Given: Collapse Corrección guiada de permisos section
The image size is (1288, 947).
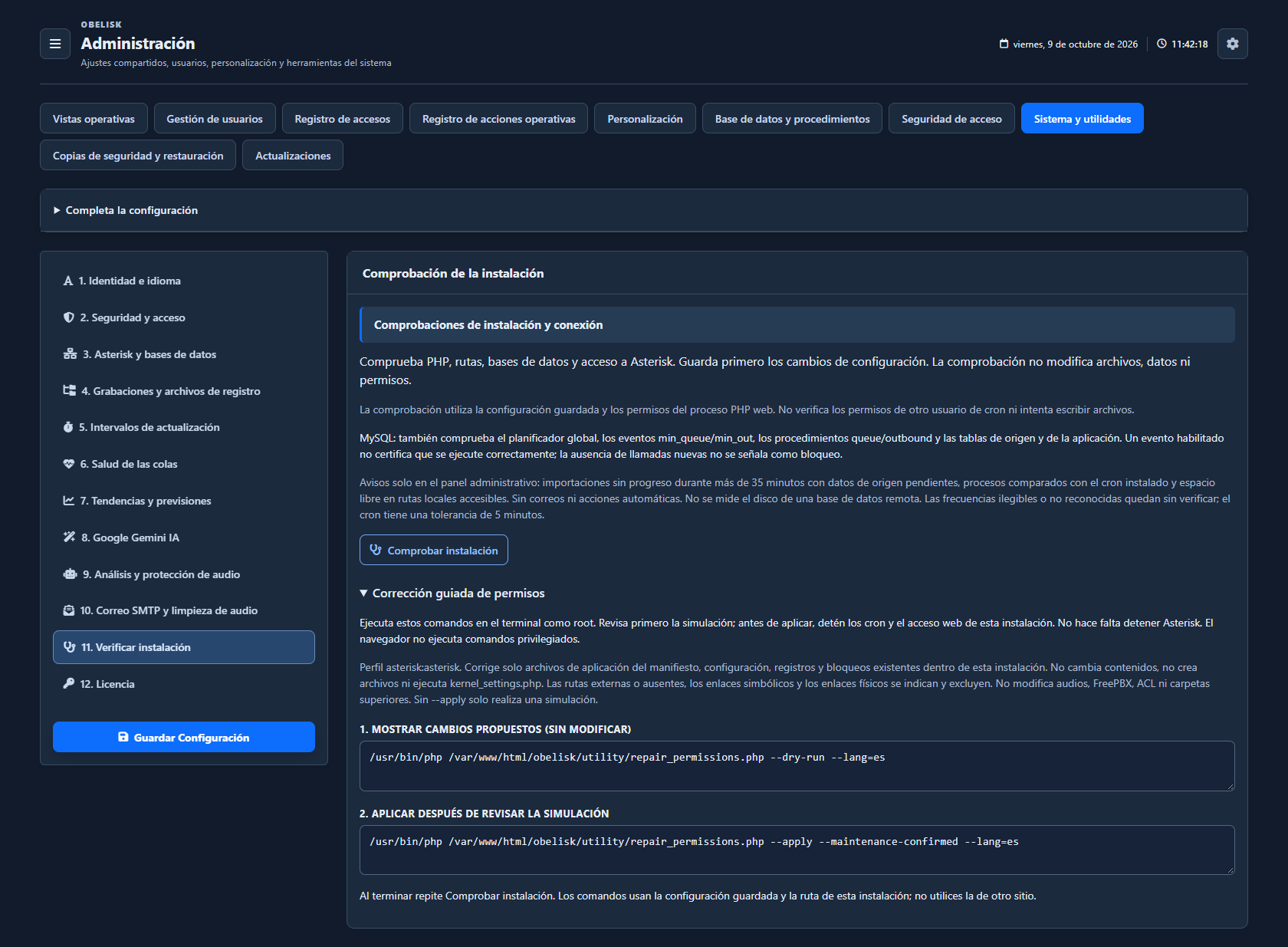Looking at the screenshot, I should click(x=452, y=594).
